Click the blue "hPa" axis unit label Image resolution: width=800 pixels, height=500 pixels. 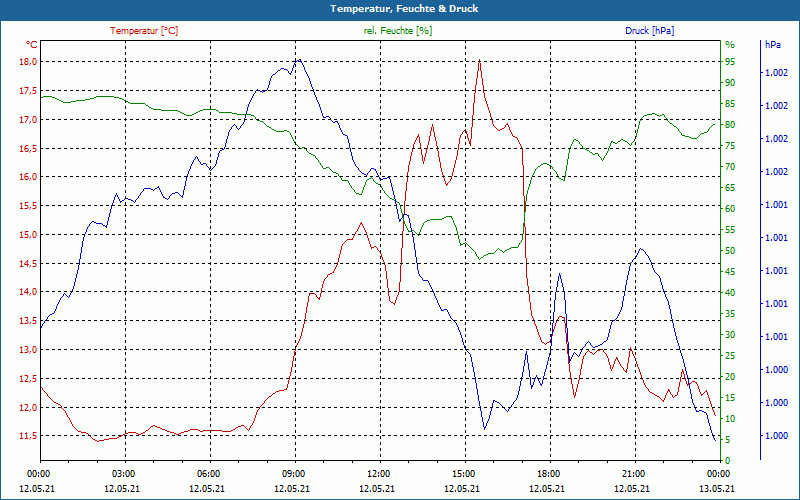(772, 45)
